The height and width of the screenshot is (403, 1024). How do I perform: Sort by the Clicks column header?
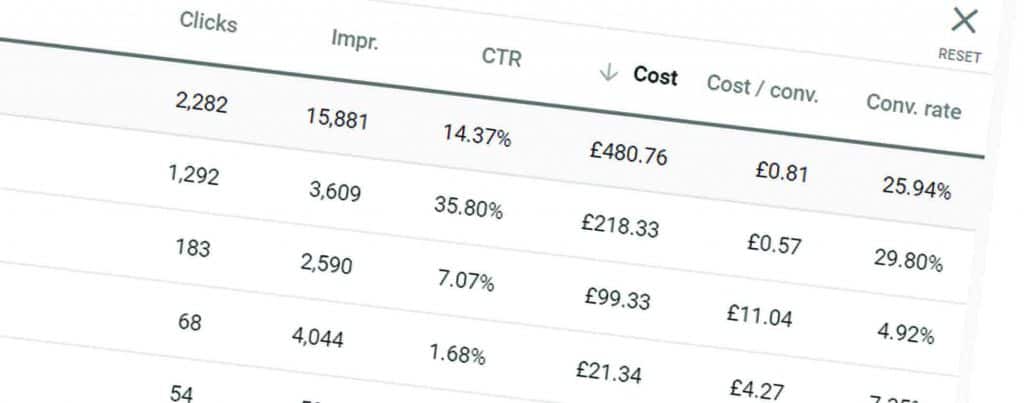tap(208, 22)
